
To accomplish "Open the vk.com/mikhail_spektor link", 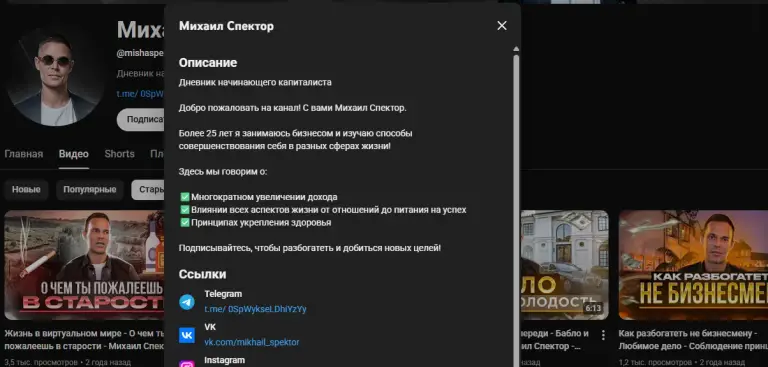I will (x=252, y=342).
